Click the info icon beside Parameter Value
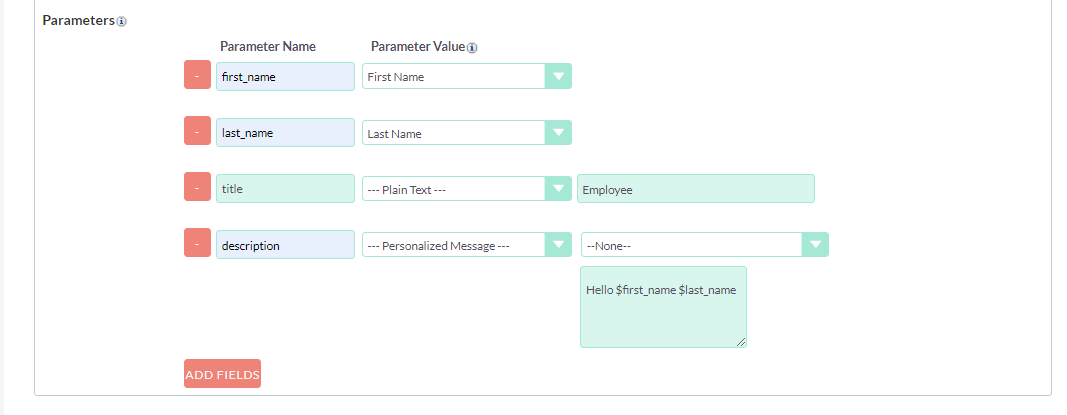The width and height of the screenshot is (1067, 415). (472, 48)
